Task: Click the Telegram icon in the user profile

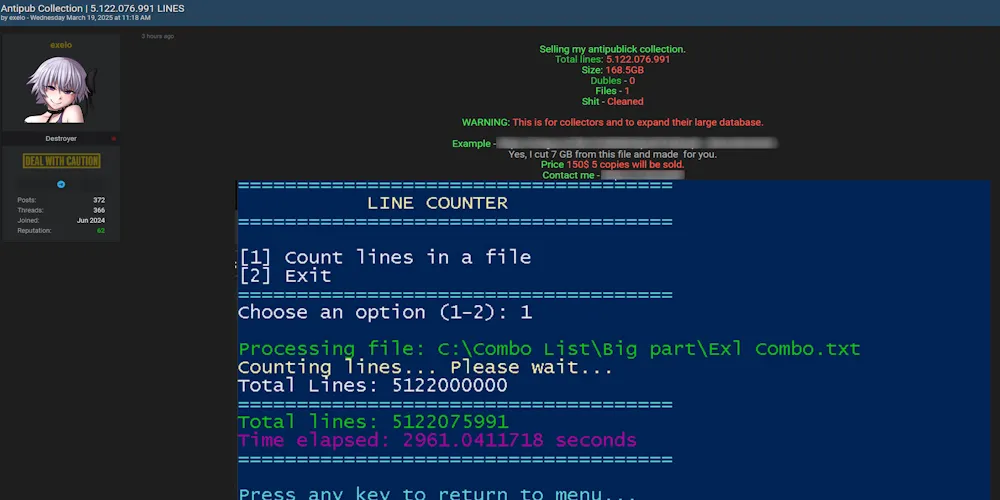Action: tap(61, 184)
